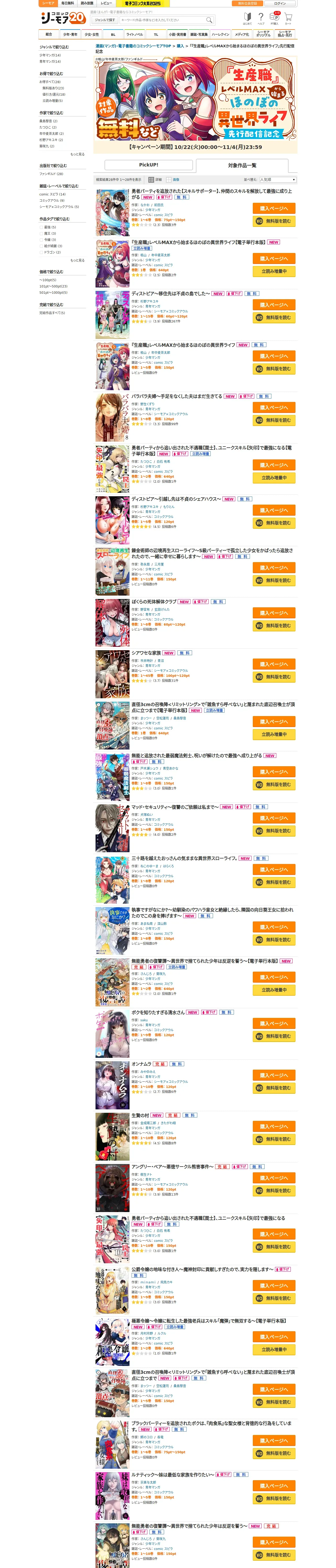Expand もっと見る under author filter

[x=77, y=154]
